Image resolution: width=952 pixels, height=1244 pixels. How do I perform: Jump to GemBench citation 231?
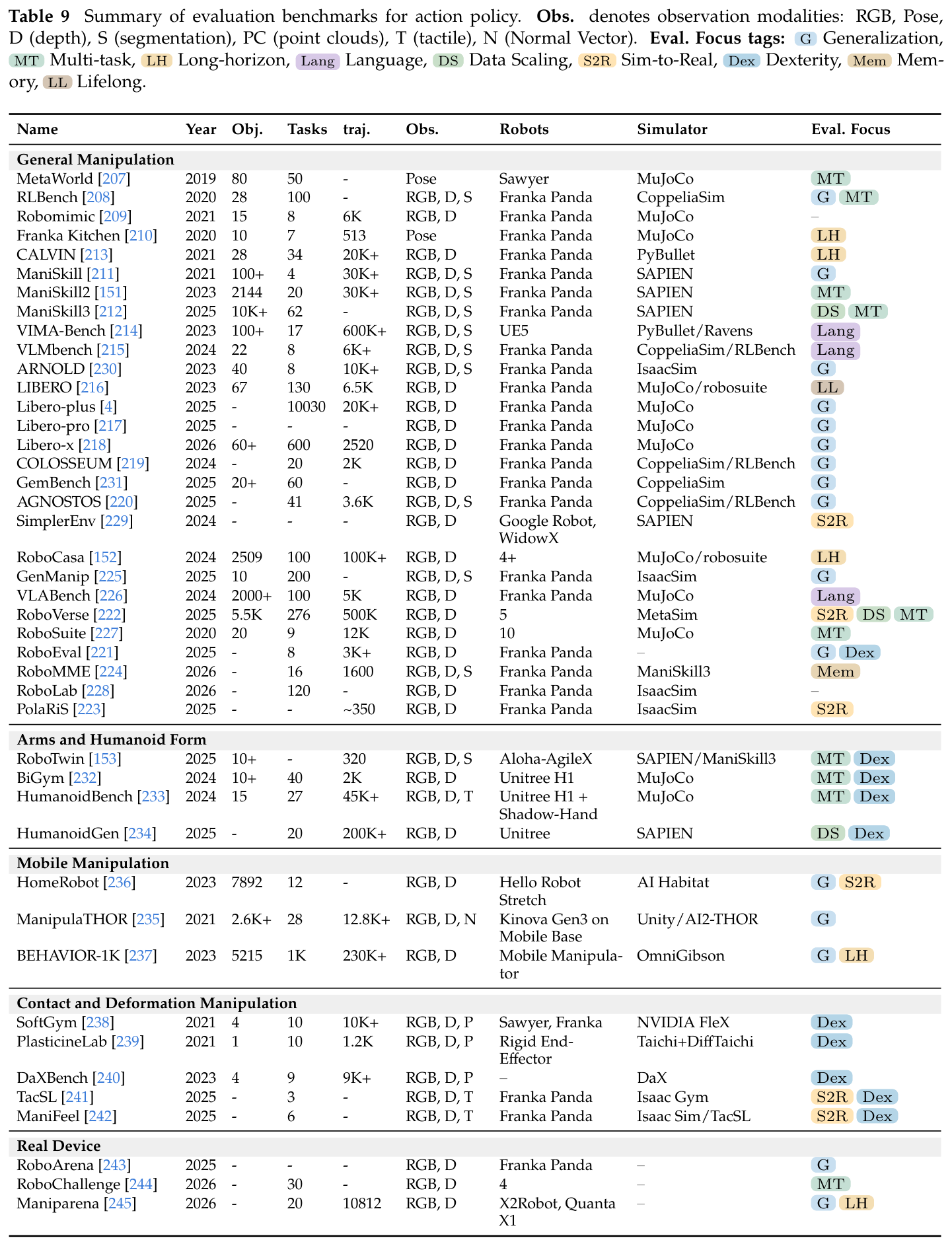click(x=112, y=483)
